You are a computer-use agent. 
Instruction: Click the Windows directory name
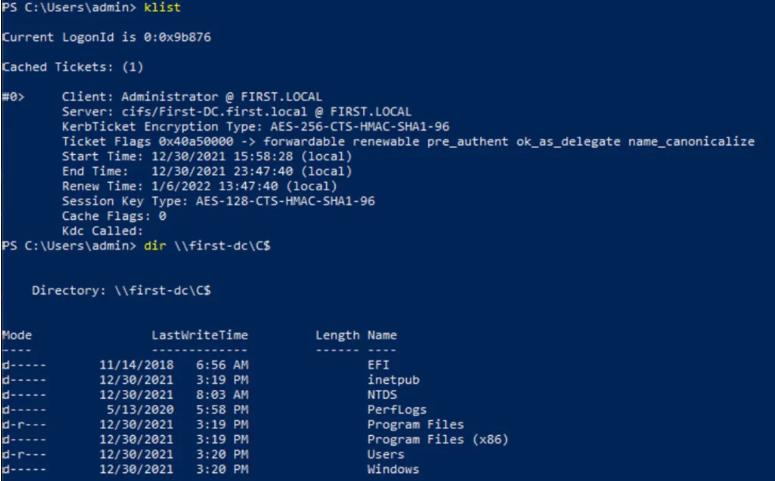[393, 469]
